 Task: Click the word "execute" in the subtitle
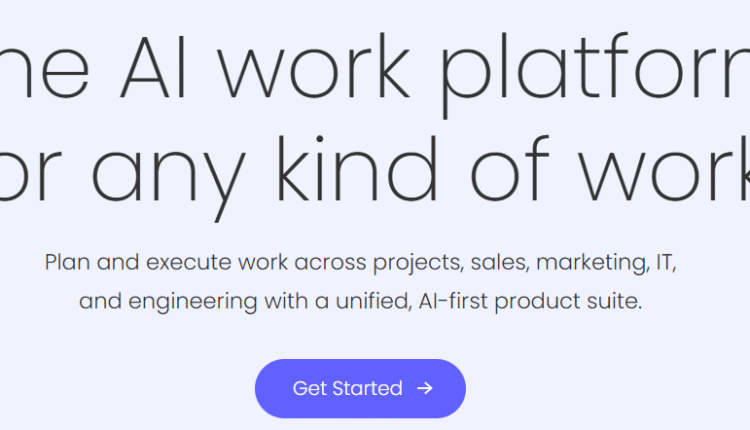pos(188,262)
